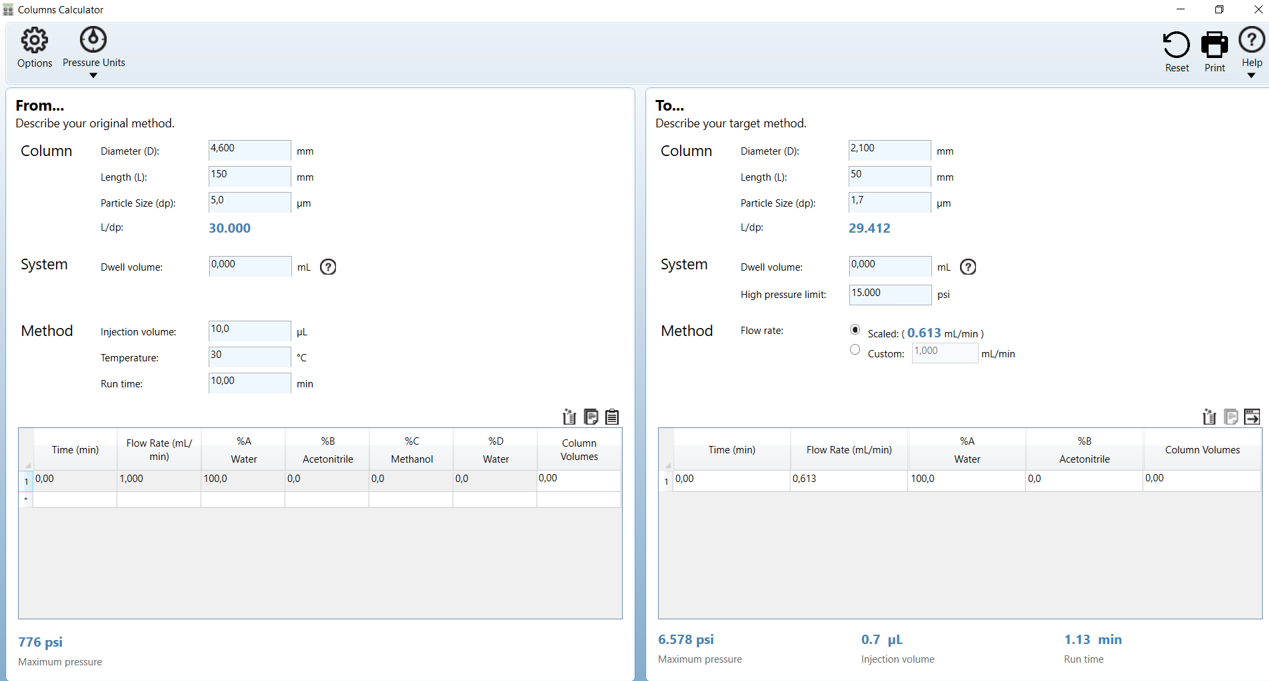Click the dwell volume question mark in From panel
The height and width of the screenshot is (681, 1269).
point(328,266)
